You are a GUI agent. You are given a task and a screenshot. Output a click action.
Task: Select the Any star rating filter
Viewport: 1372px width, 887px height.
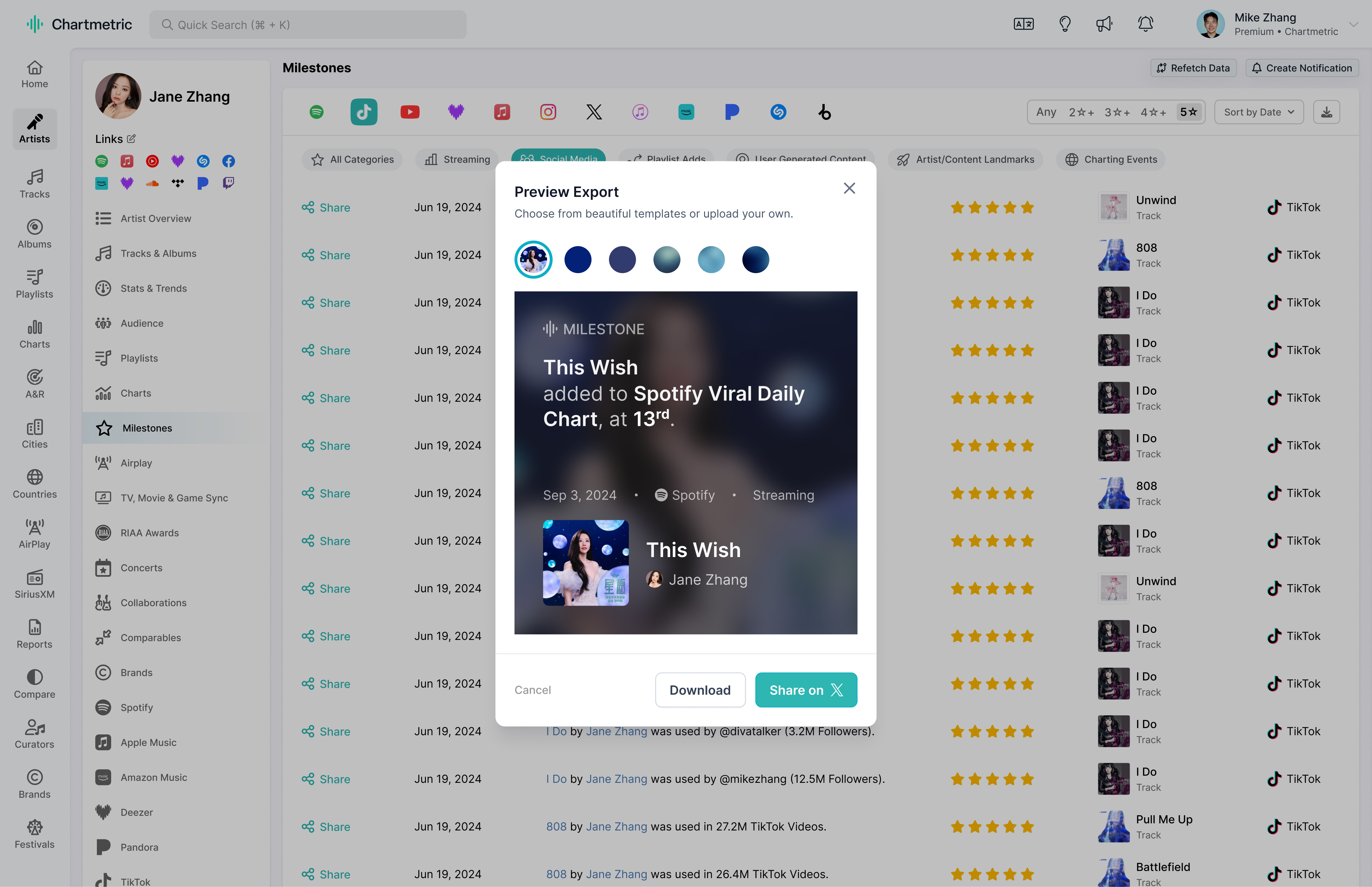1046,112
